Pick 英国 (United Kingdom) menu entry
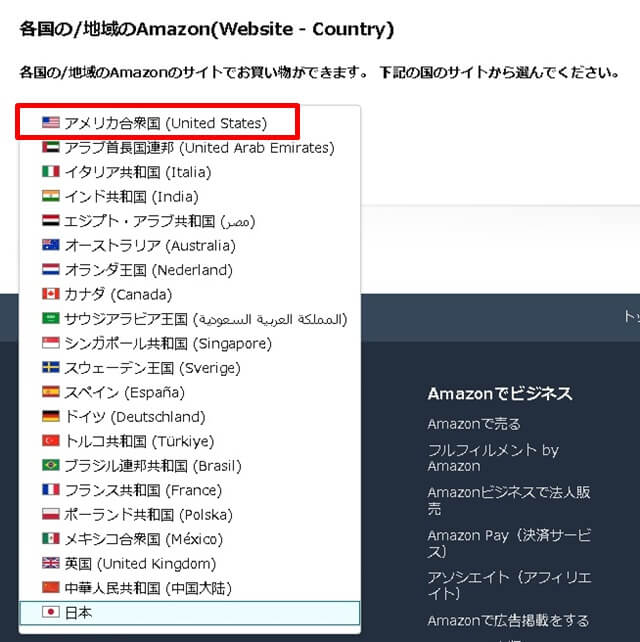The height and width of the screenshot is (642, 640). [140, 564]
